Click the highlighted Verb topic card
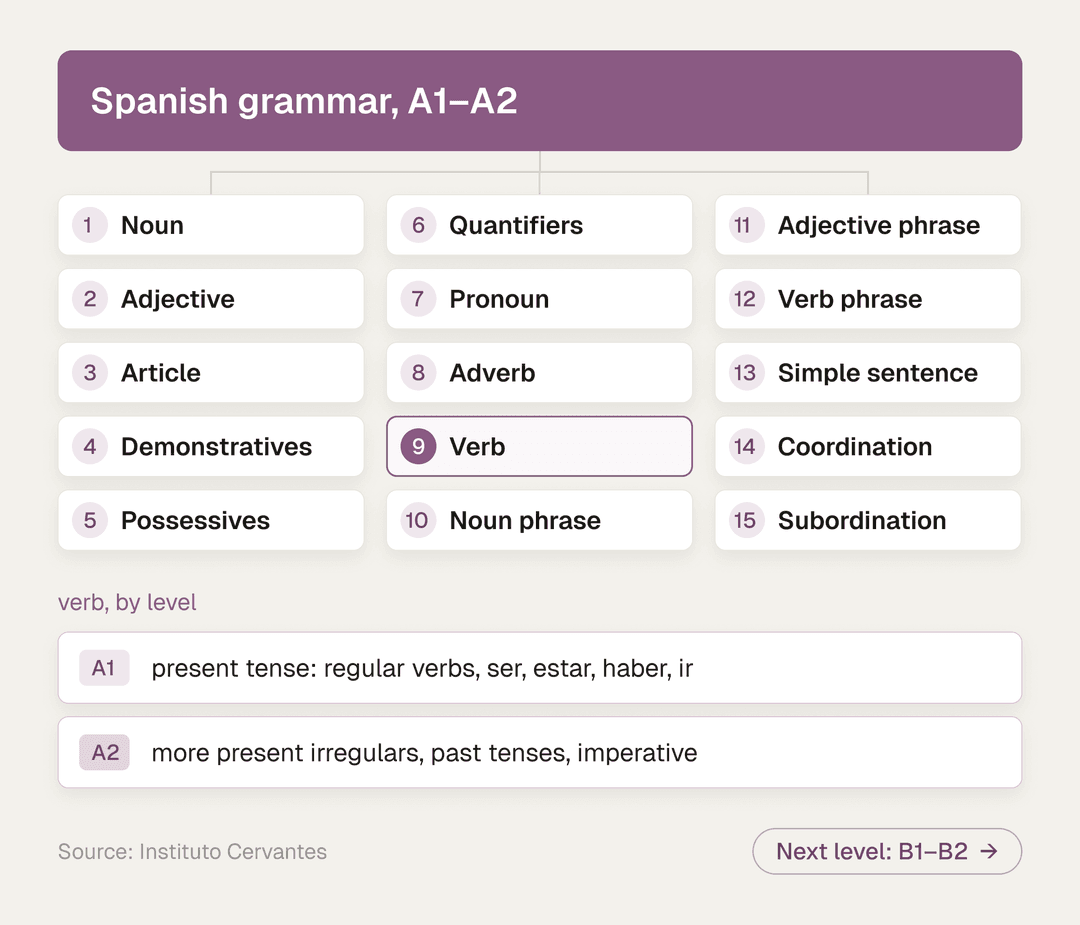 point(539,446)
